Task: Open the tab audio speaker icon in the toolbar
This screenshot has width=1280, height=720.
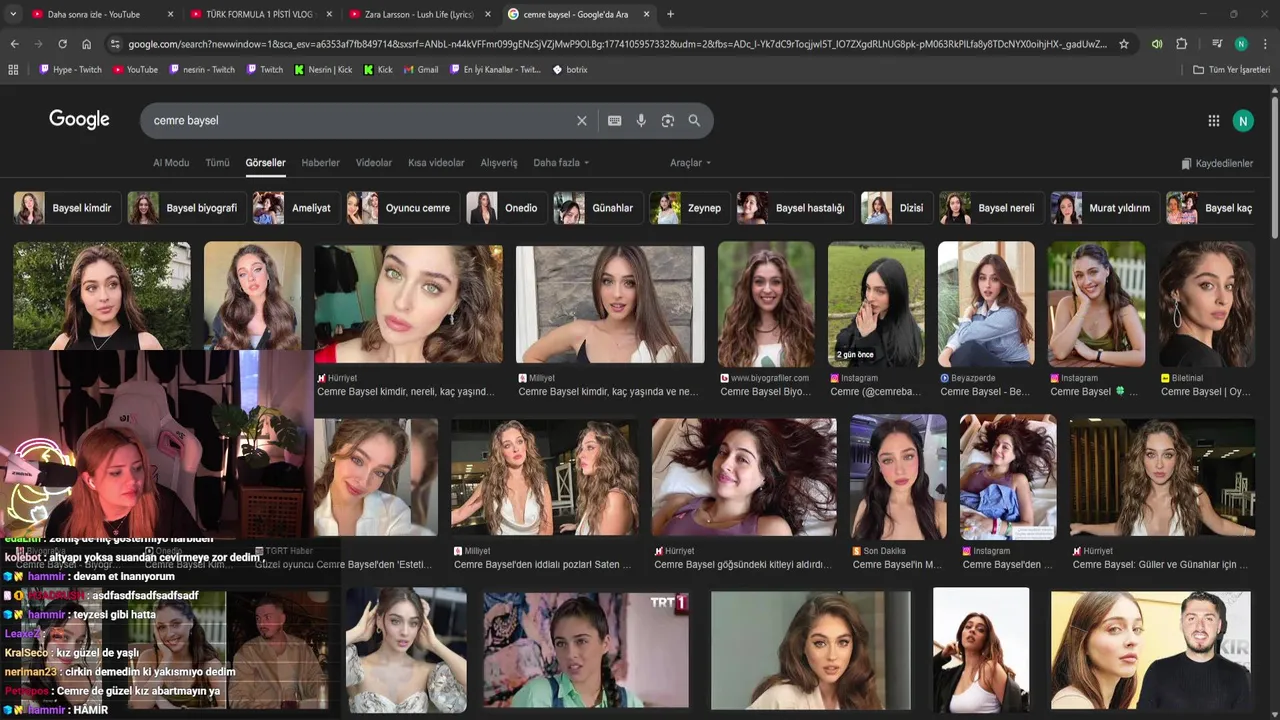Action: (x=1157, y=44)
